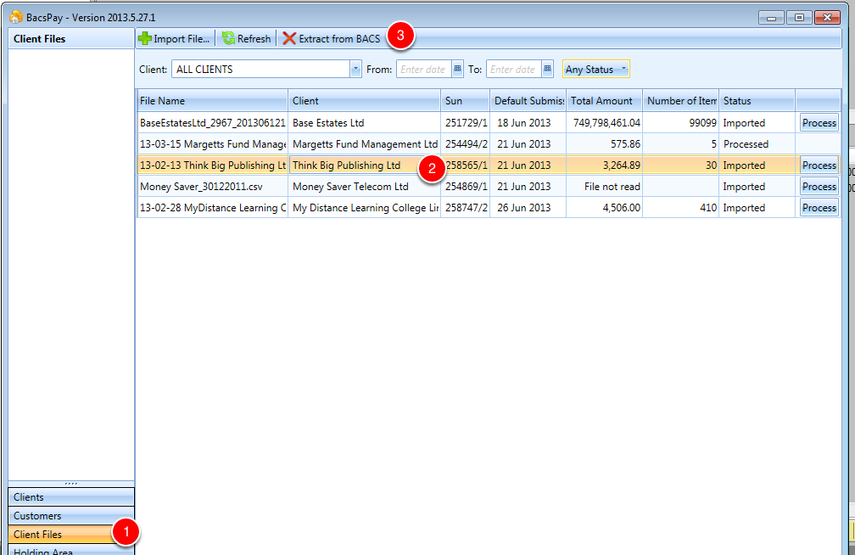
Task: Sort by the Number of Items column header
Action: pos(681,101)
